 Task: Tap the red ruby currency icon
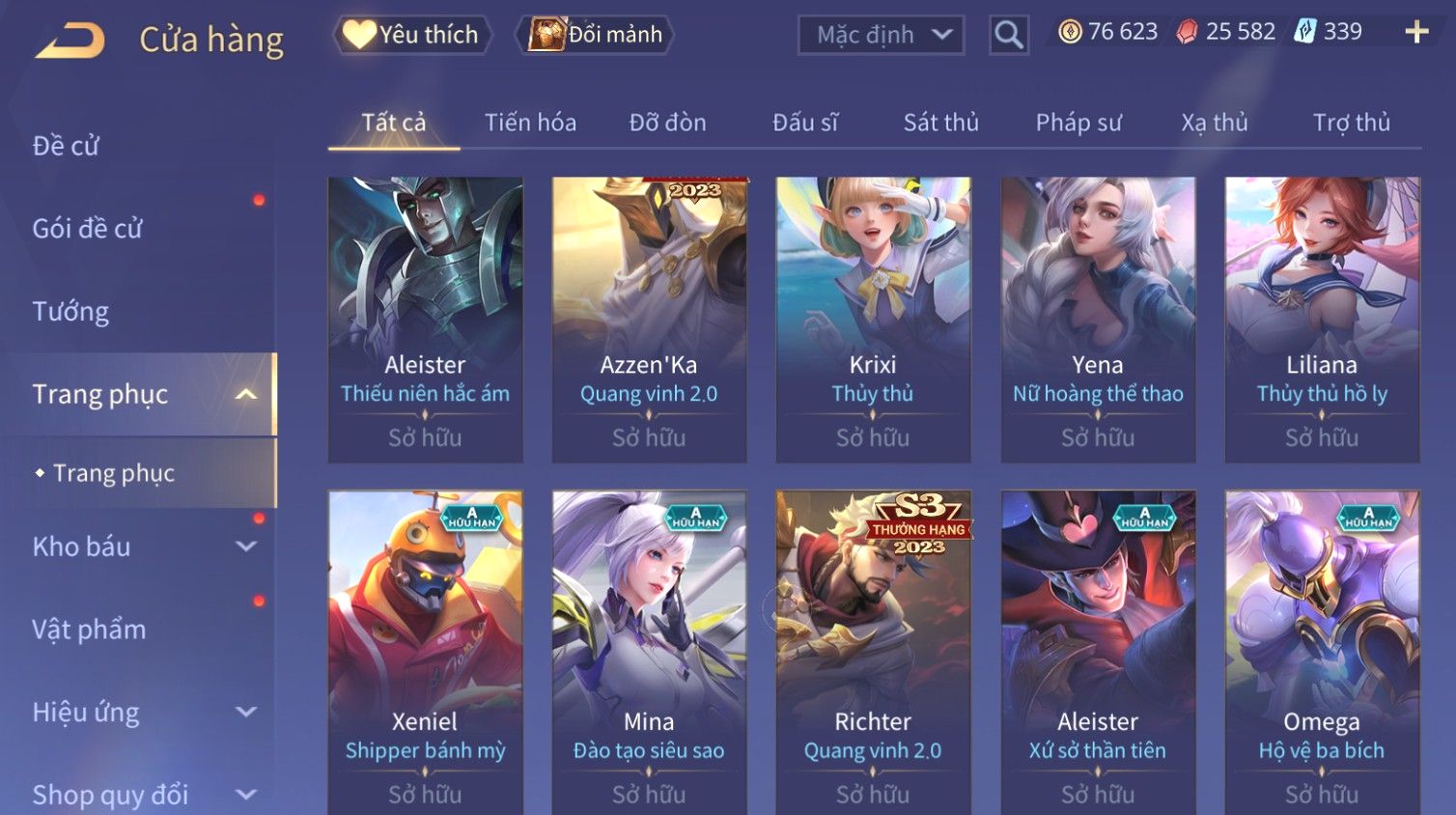pos(1187,33)
